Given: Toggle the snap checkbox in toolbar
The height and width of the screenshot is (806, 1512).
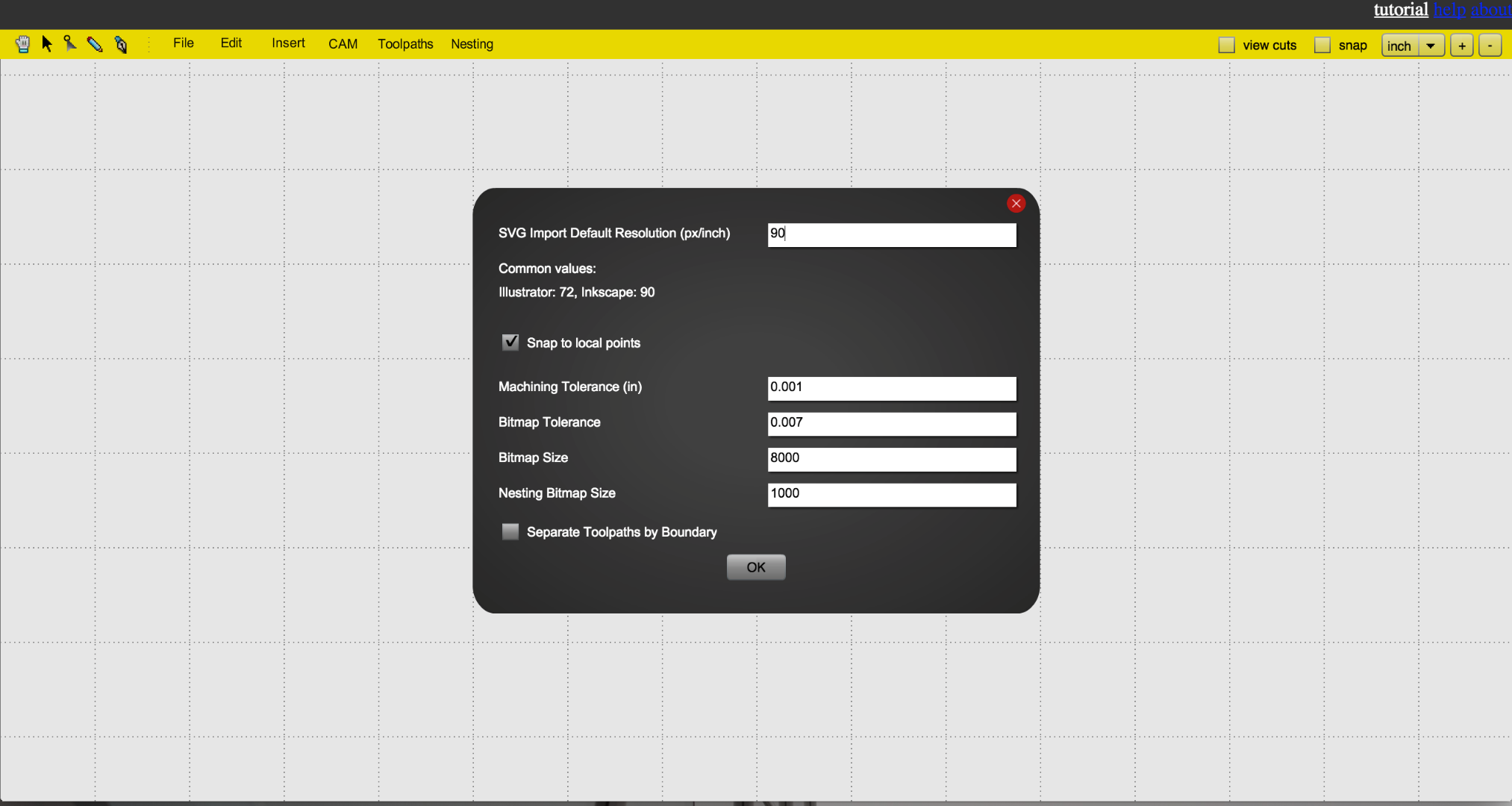Looking at the screenshot, I should [x=1322, y=46].
